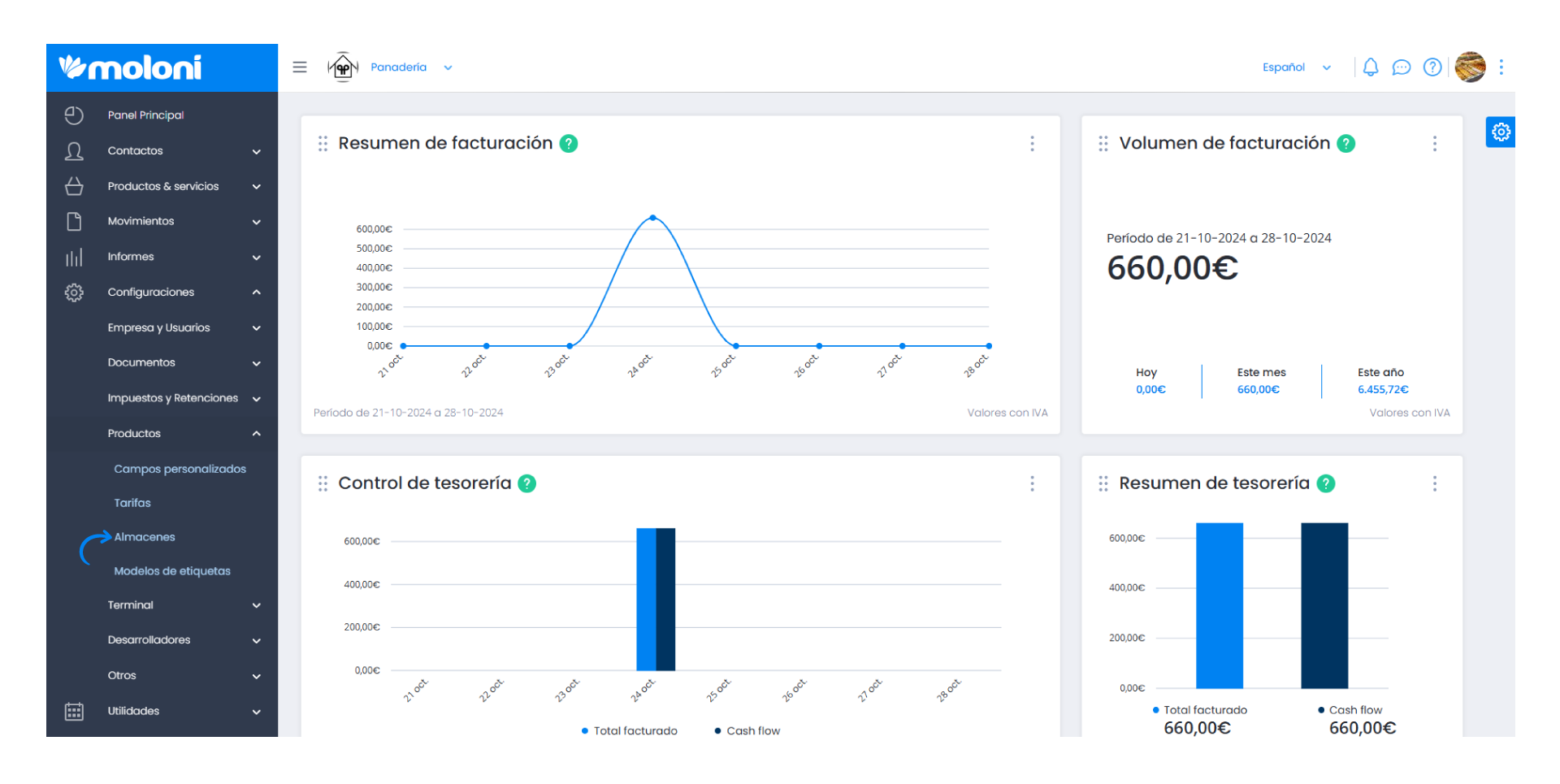Toggle Cash flow legend in Resumen de tesorería
The height and width of the screenshot is (784, 1560).
(1350, 710)
